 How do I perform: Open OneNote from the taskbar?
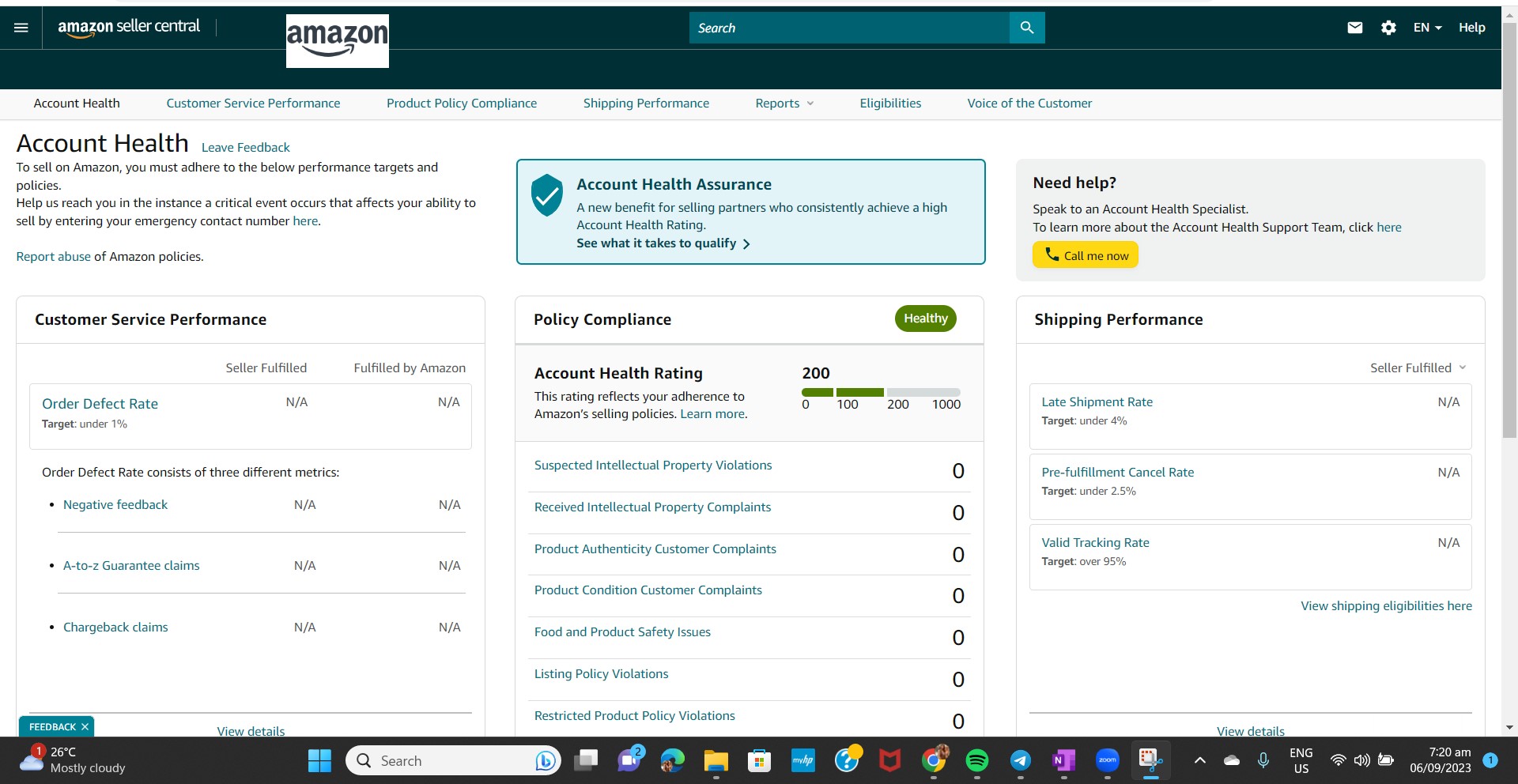[1064, 761]
